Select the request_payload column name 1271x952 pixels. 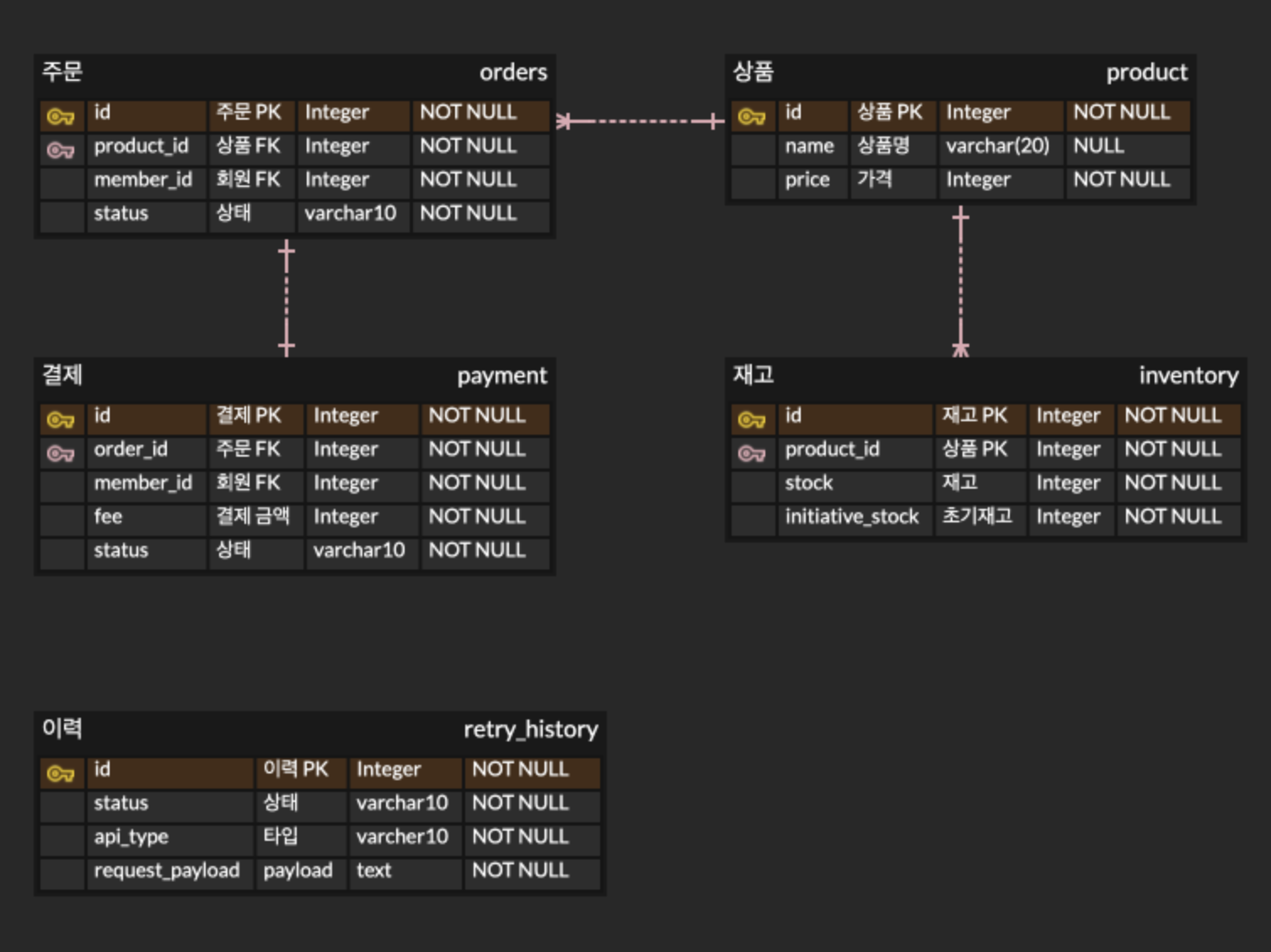167,870
